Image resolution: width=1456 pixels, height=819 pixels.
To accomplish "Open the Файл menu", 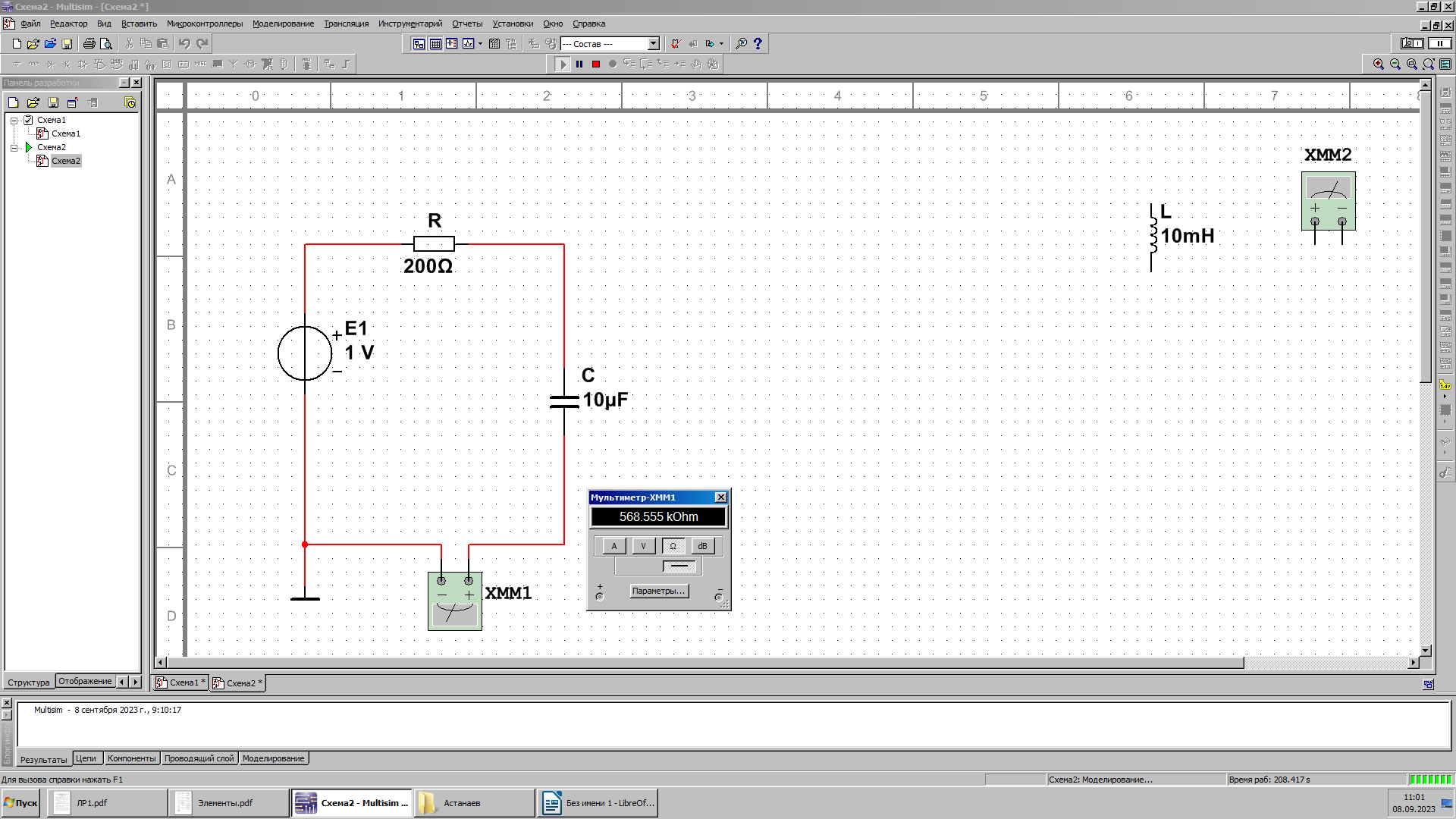I will [30, 24].
